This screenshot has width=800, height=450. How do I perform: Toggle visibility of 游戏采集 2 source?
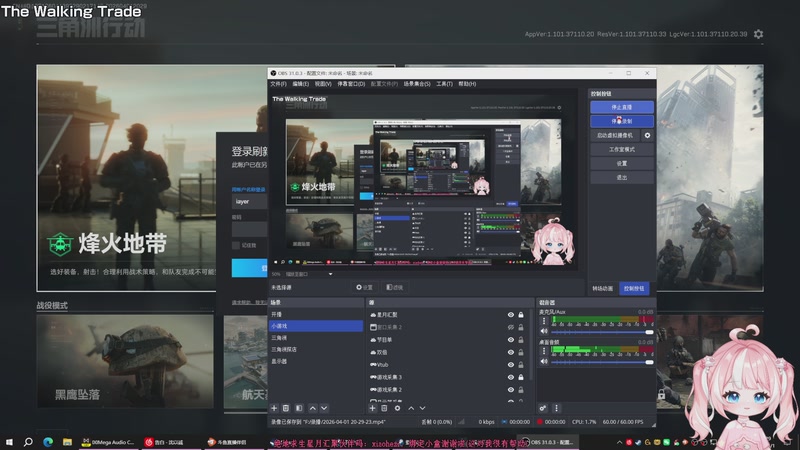[511, 390]
